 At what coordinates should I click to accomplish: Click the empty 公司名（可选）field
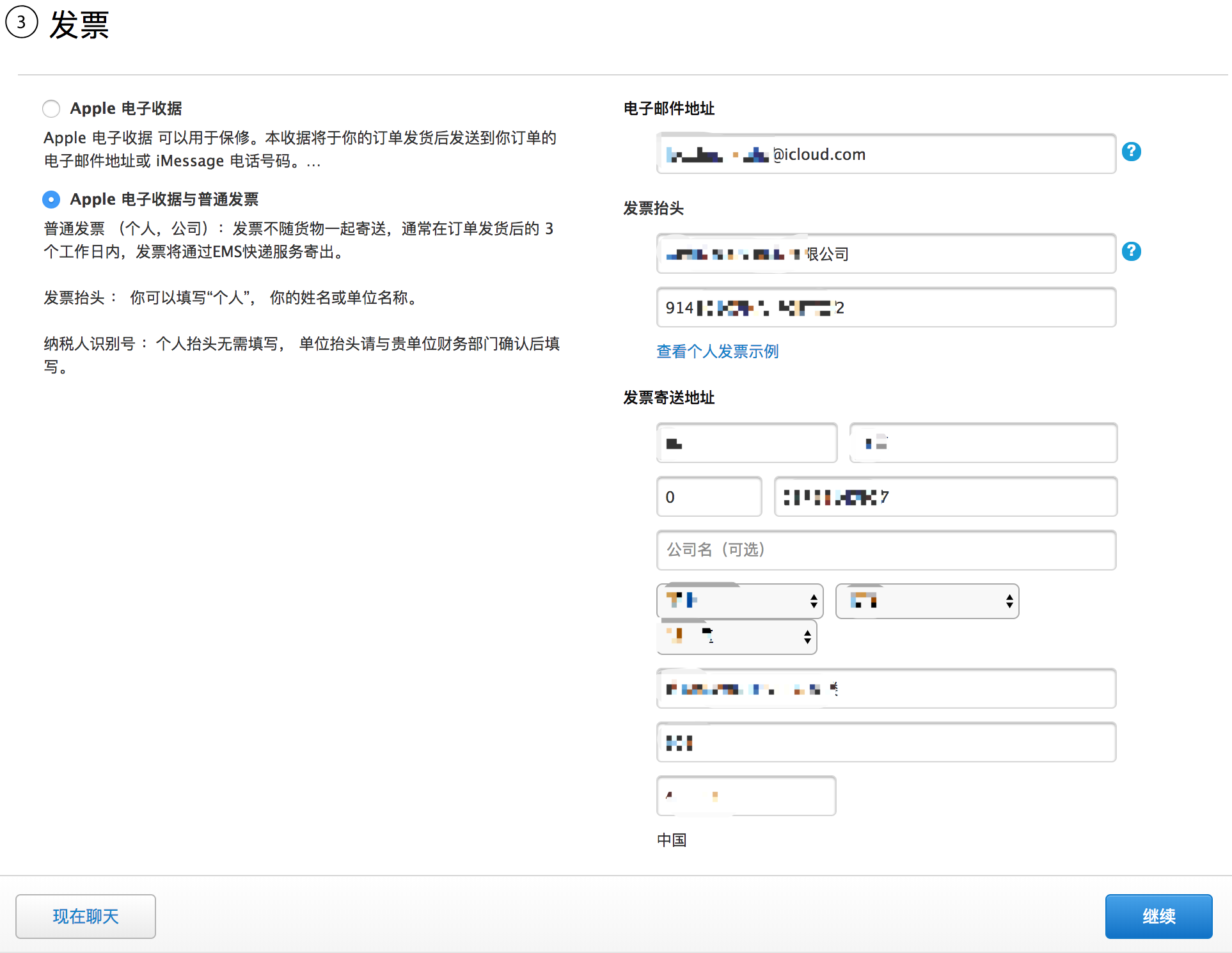click(886, 550)
